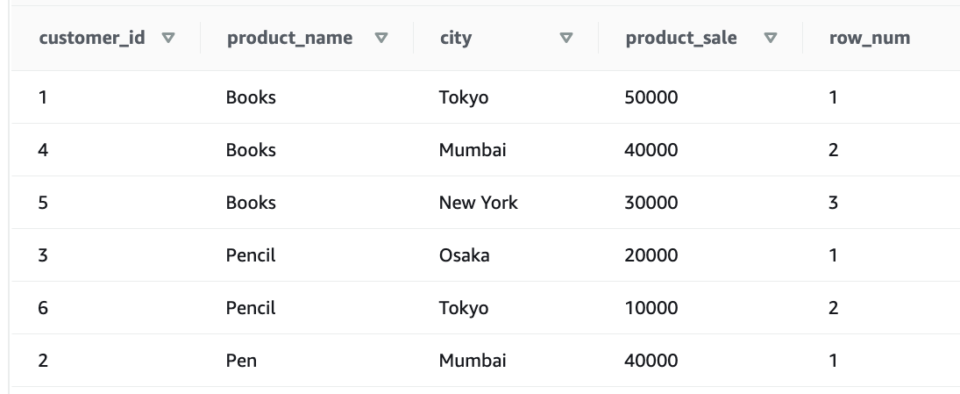Click the 50000 product_sale value
This screenshot has height=394, width=960.
tap(651, 97)
